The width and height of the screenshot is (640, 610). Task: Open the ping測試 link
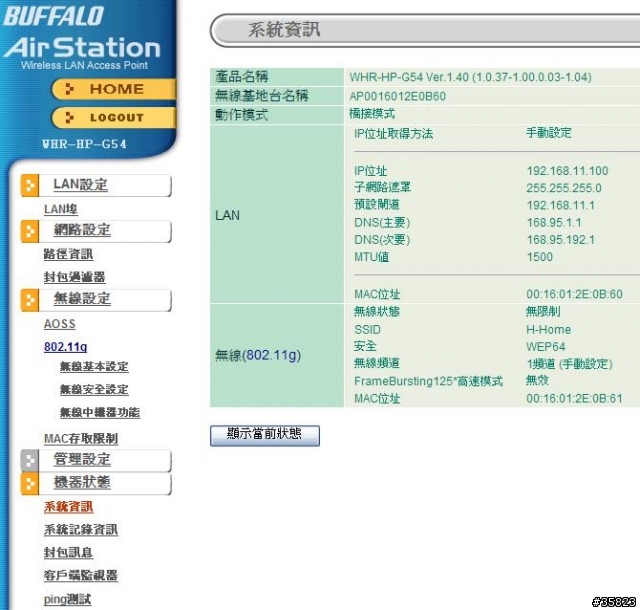coord(67,599)
